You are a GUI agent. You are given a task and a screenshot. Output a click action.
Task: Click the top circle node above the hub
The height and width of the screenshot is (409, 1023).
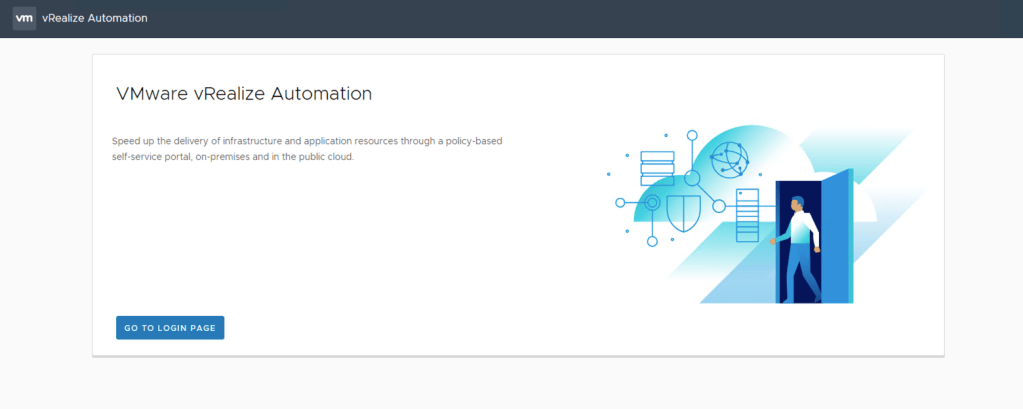[x=691, y=135]
